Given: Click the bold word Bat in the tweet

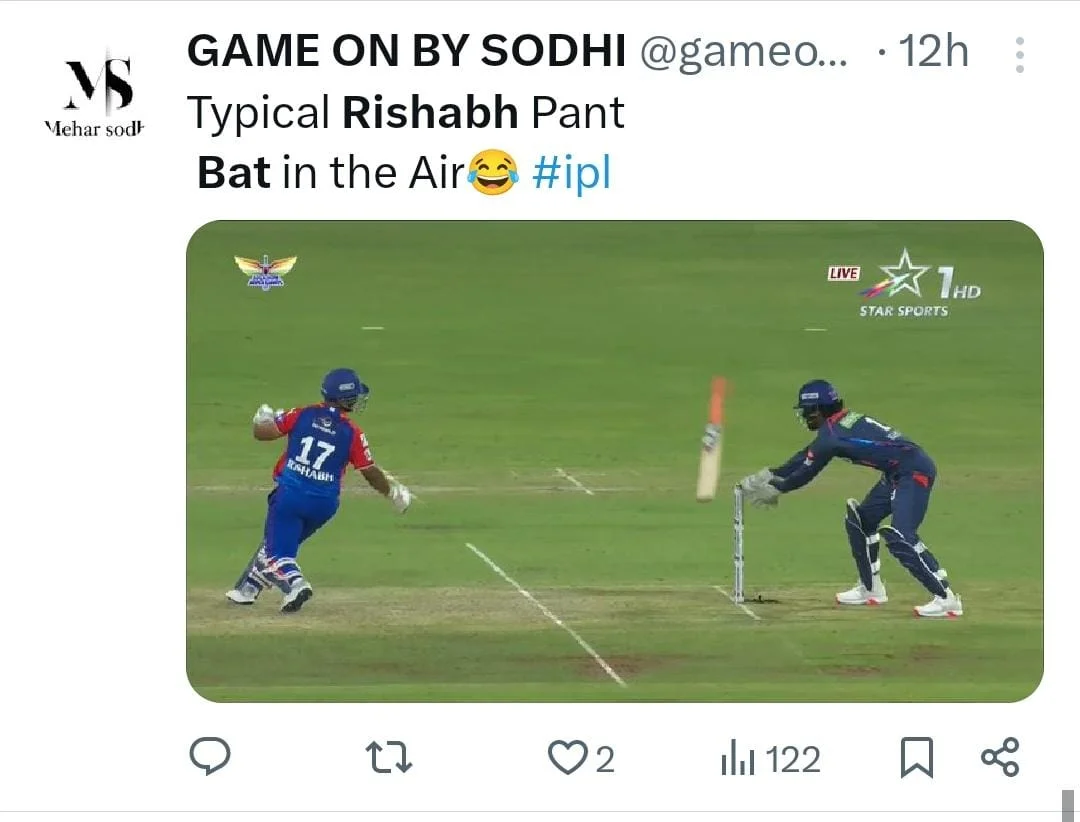Looking at the screenshot, I should (x=234, y=173).
